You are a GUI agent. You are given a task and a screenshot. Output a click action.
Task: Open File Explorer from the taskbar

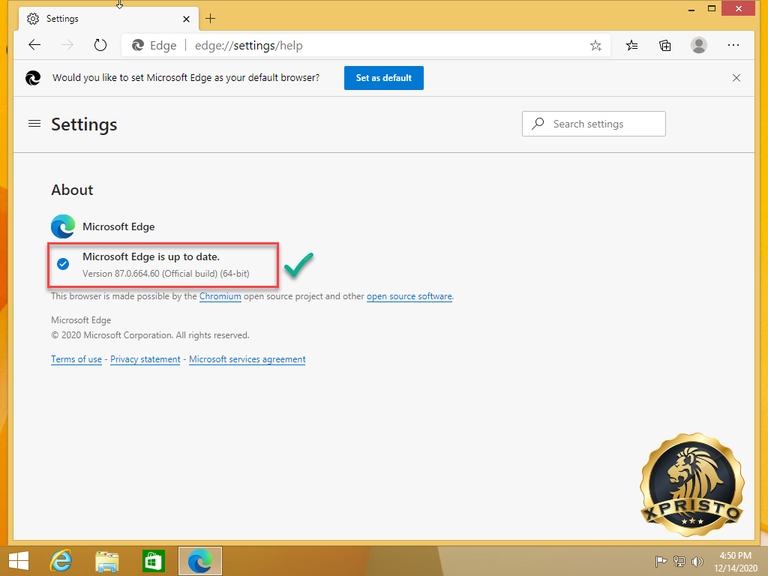(x=107, y=562)
